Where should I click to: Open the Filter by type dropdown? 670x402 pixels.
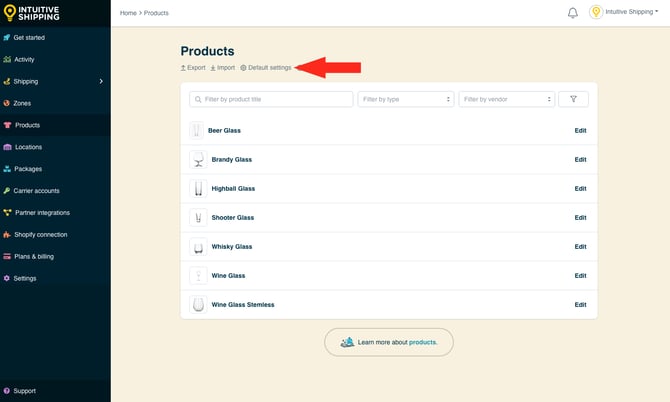(x=406, y=99)
